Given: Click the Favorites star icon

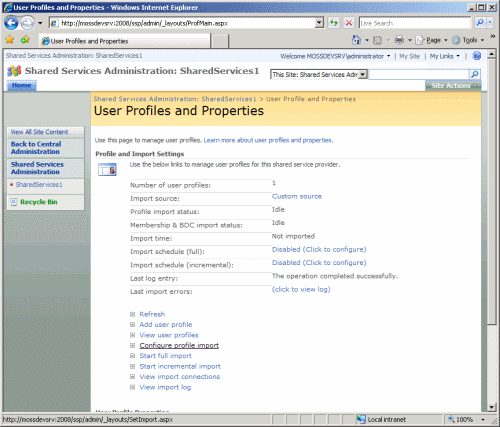Looking at the screenshot, I should [10, 40].
